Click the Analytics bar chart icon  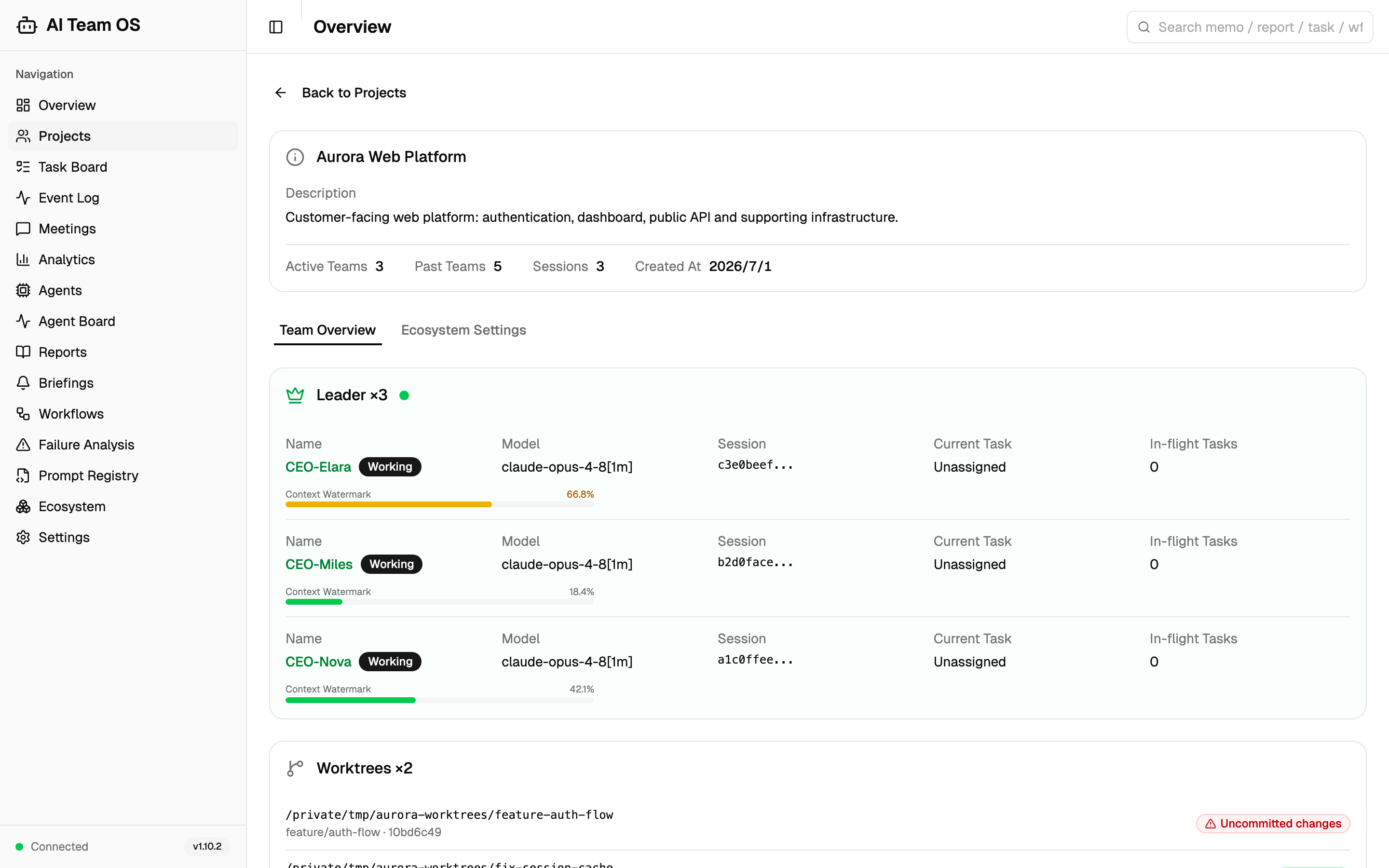coord(23,259)
